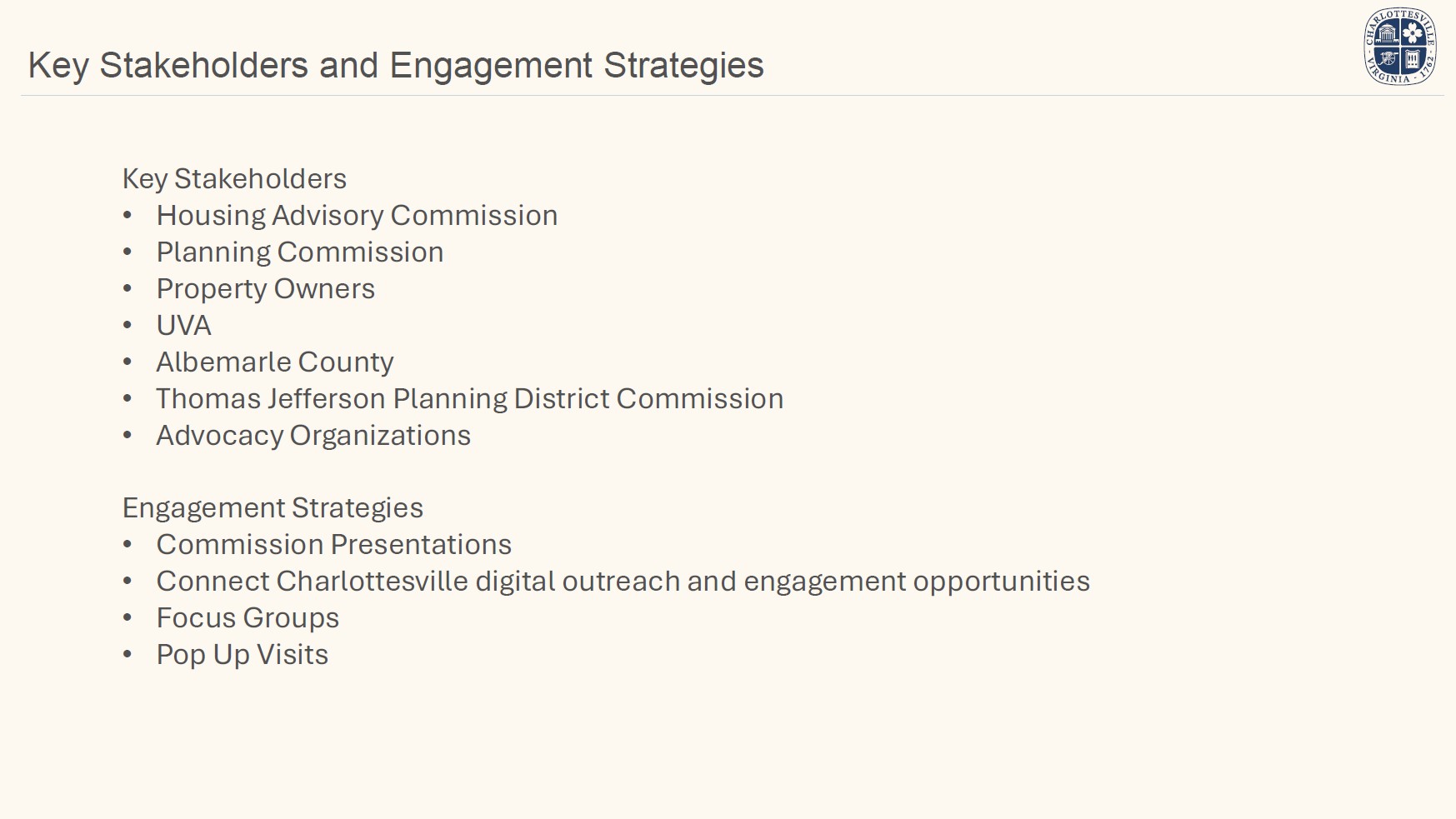The width and height of the screenshot is (1456, 819).
Task: Select the 'Key Stakeholders' section heading
Action: (x=234, y=179)
